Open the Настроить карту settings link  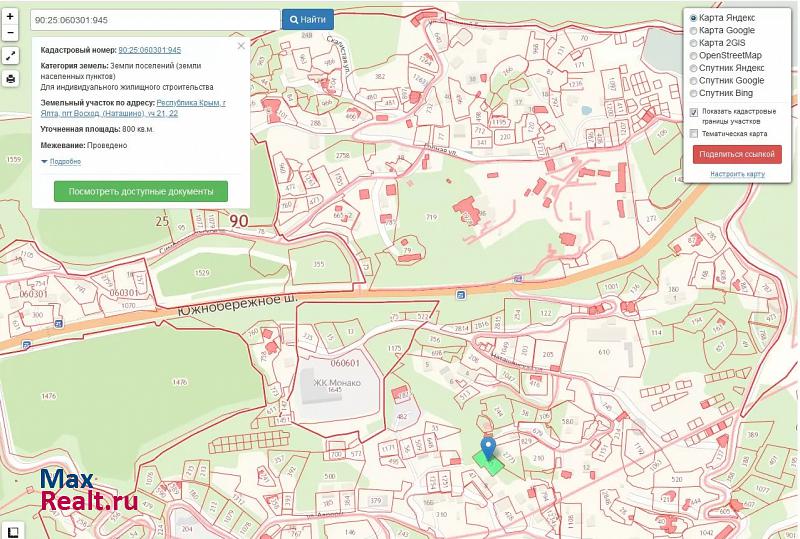(737, 174)
